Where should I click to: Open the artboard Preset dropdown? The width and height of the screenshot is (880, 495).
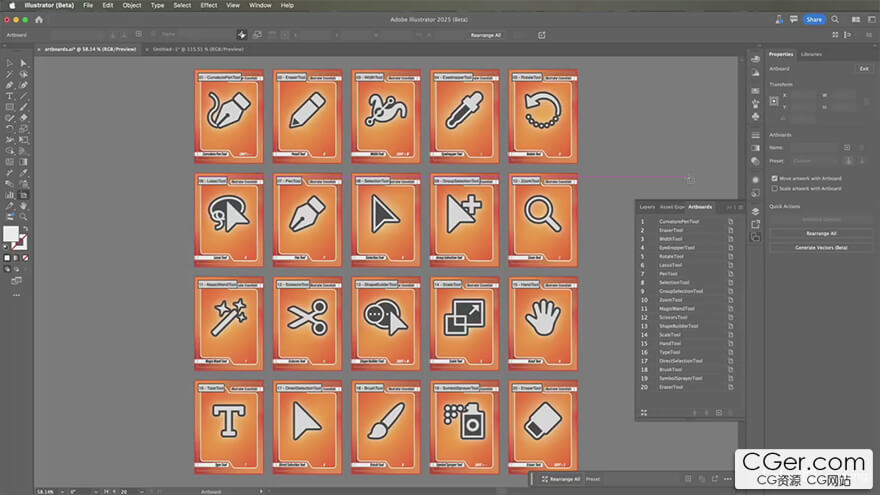click(816, 160)
